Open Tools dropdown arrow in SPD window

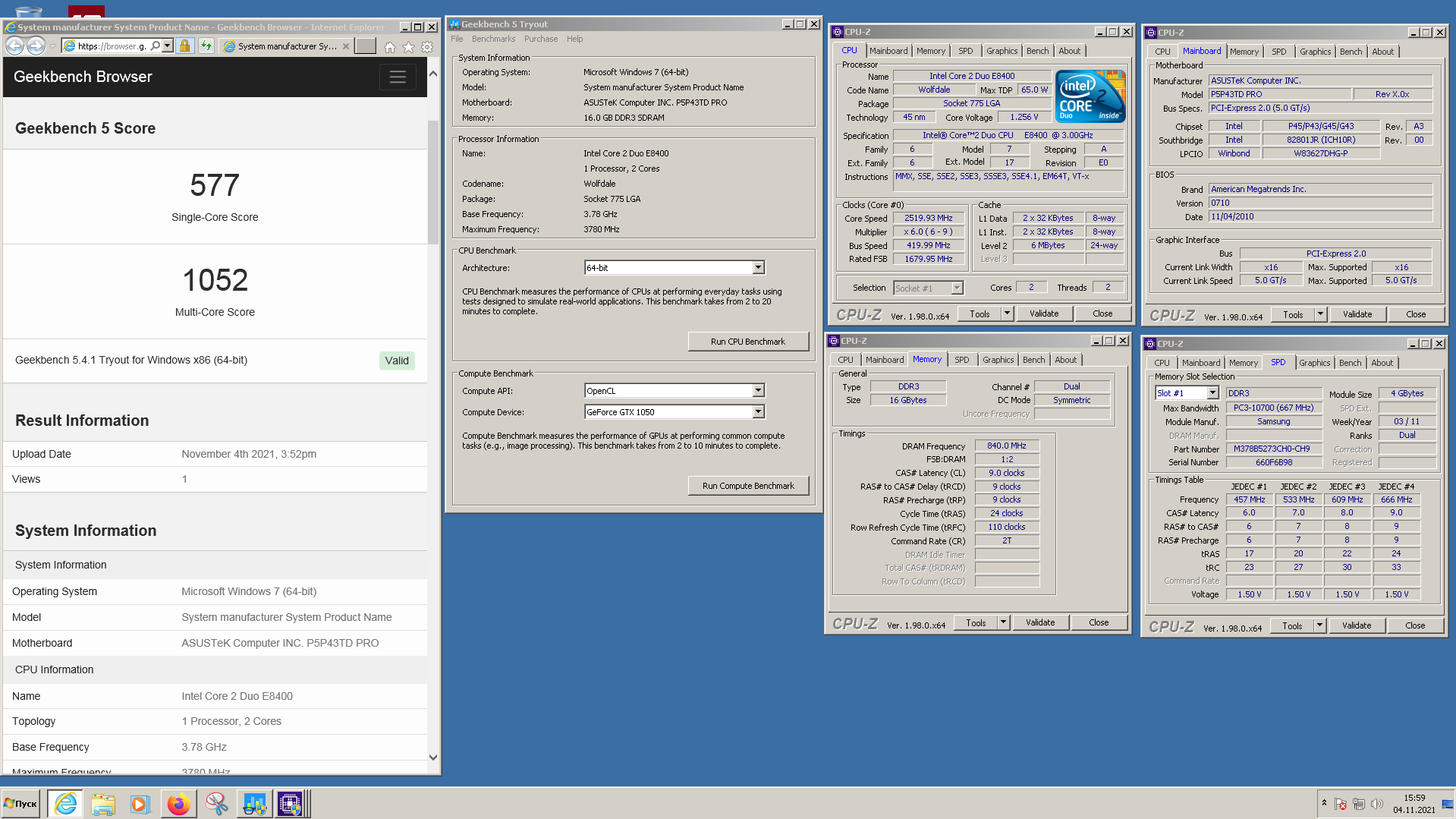coord(1319,625)
